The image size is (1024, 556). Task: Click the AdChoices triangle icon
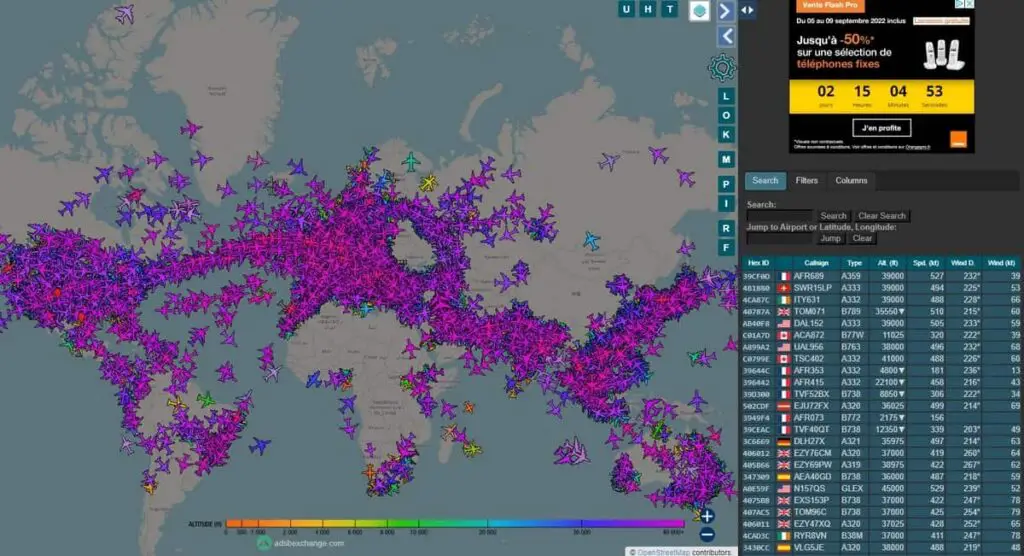pos(961,4)
